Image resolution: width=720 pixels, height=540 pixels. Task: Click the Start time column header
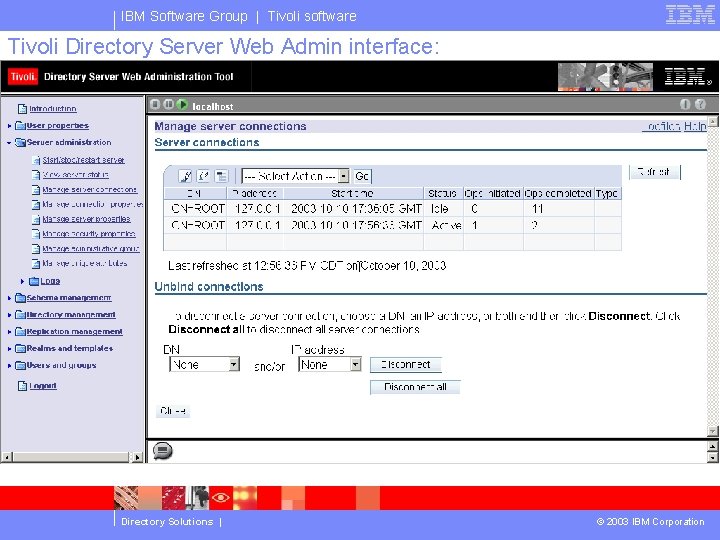click(x=353, y=193)
